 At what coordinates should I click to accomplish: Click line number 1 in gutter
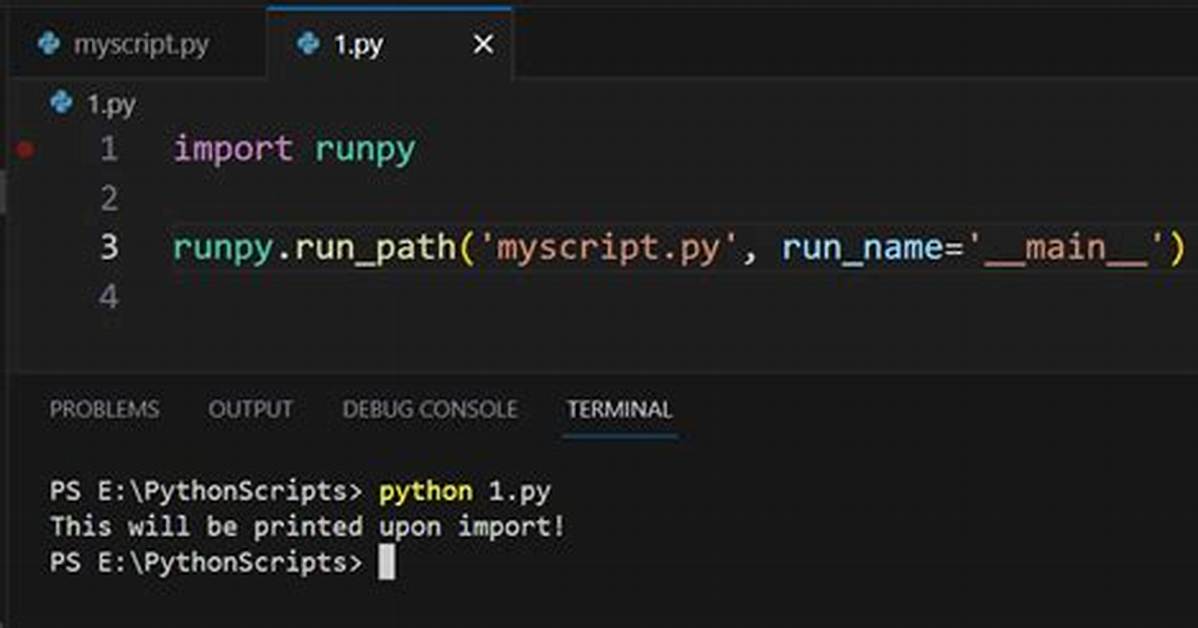pos(109,149)
